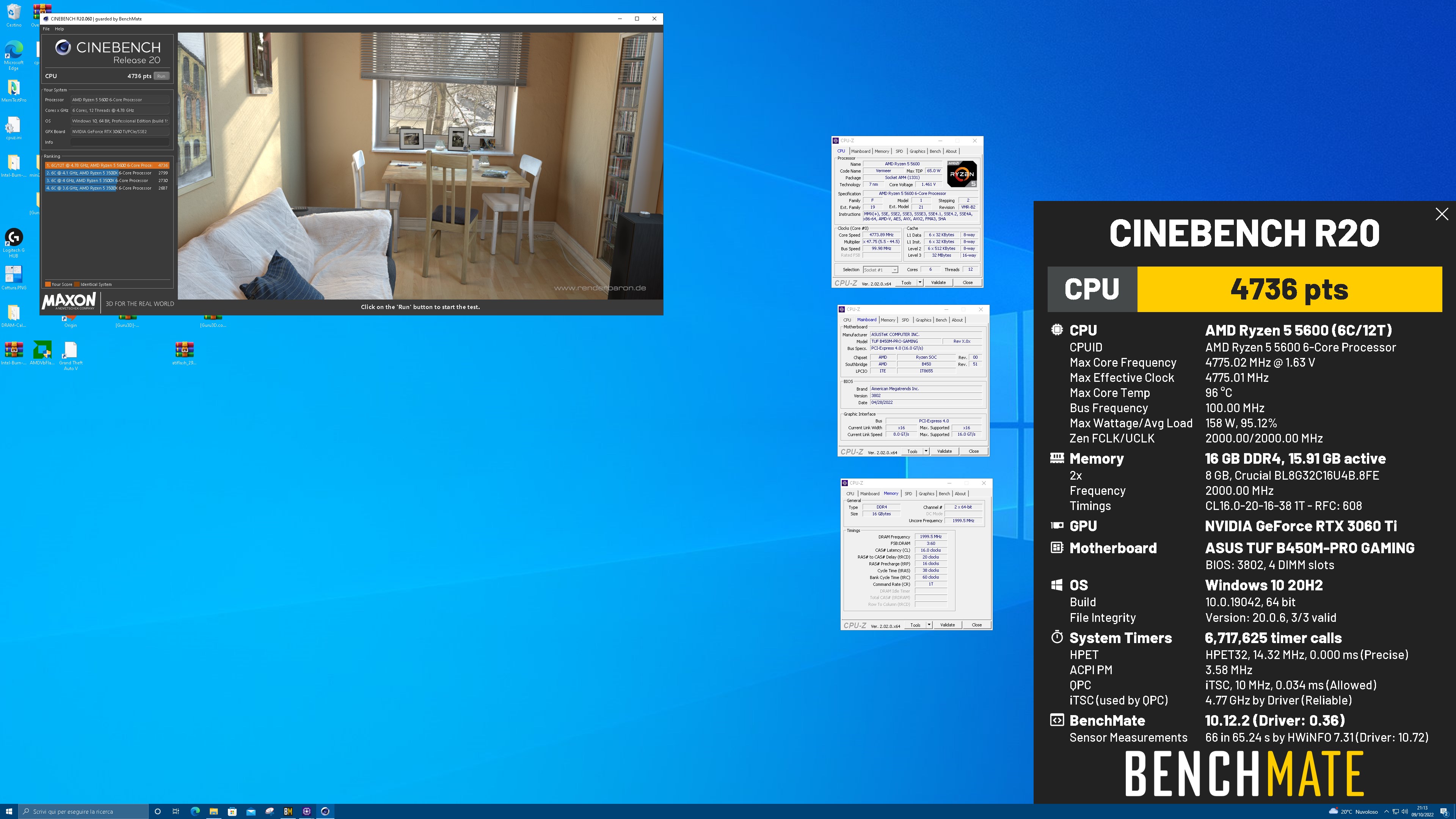Open Graphics tab in top CPU-Z window
1456x819 pixels.
pyautogui.click(x=917, y=152)
